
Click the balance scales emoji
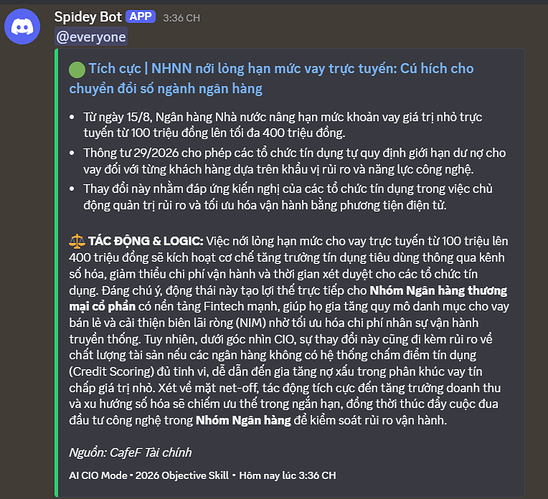(77, 241)
